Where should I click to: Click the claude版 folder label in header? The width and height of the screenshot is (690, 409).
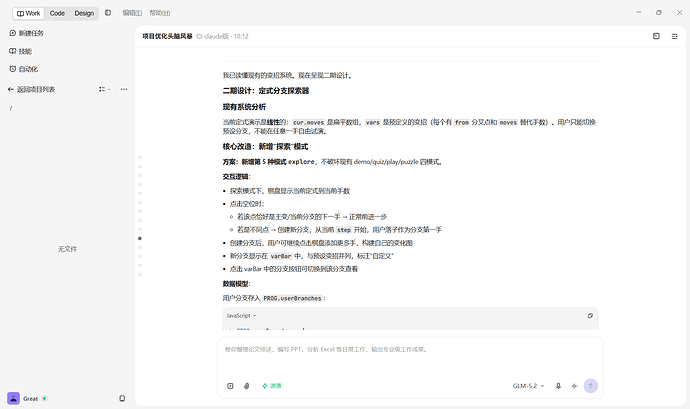213,36
